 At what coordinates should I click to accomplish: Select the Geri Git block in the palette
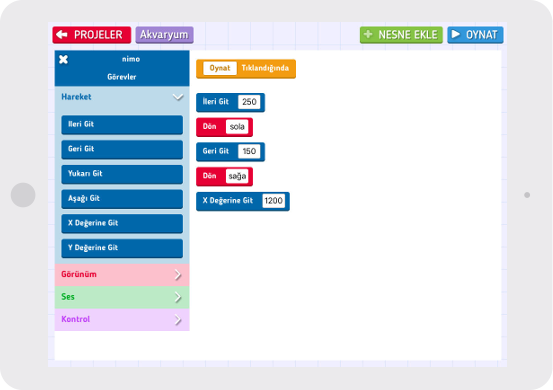click(x=122, y=149)
